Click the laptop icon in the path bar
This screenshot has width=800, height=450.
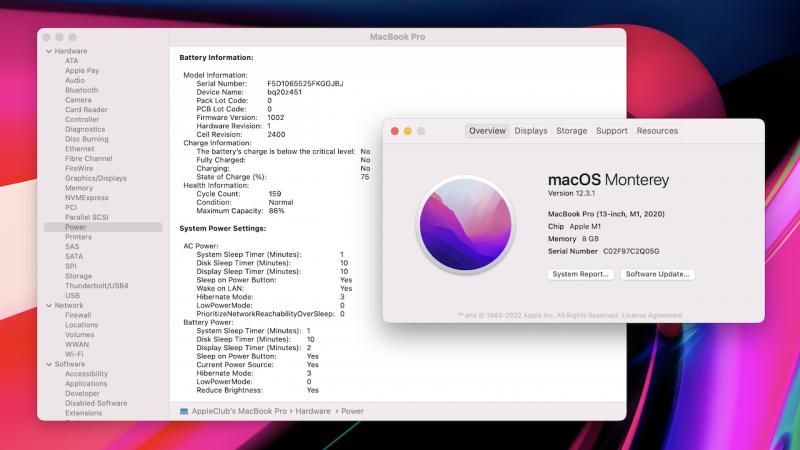pos(184,410)
